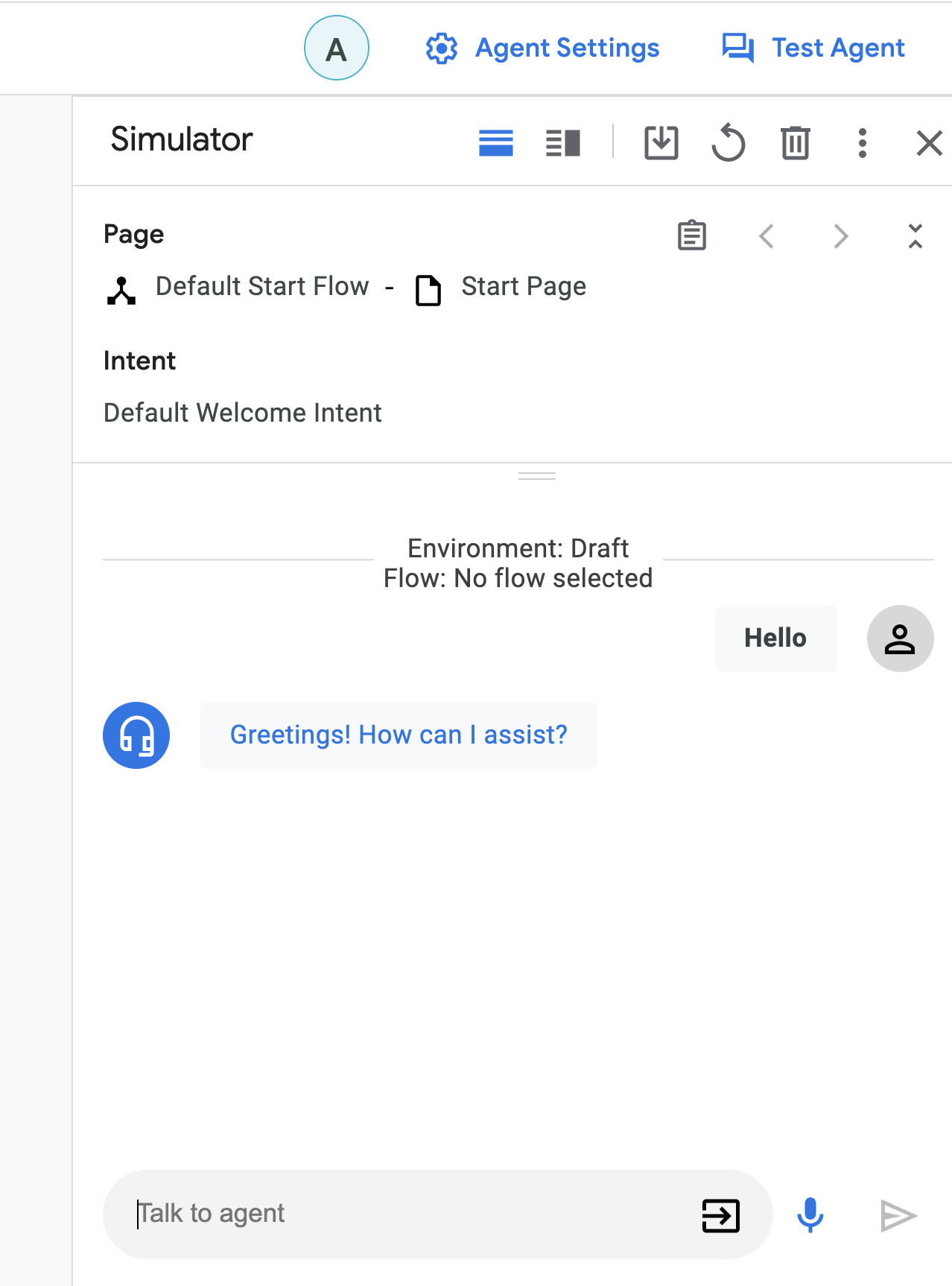Viewport: 952px width, 1286px height.
Task: Click the Test Agent button
Action: pos(813,48)
